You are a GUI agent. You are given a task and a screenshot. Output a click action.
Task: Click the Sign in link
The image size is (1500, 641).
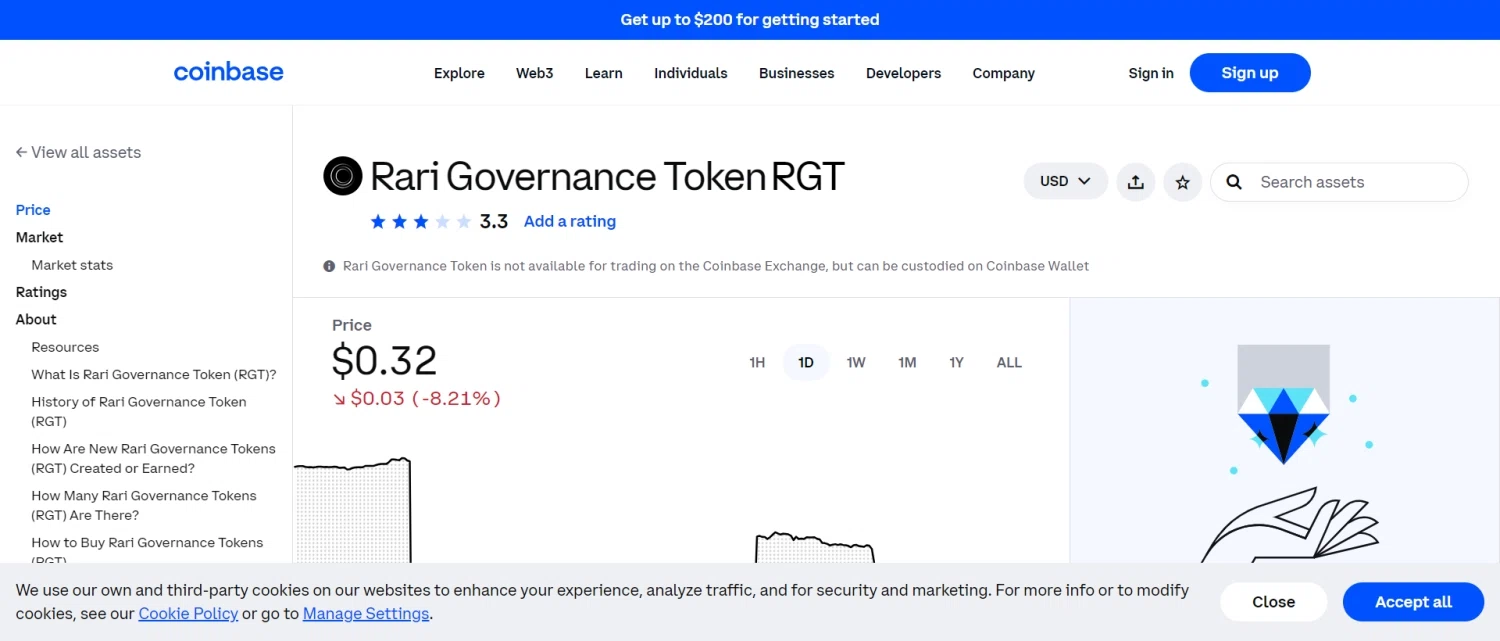click(x=1151, y=73)
